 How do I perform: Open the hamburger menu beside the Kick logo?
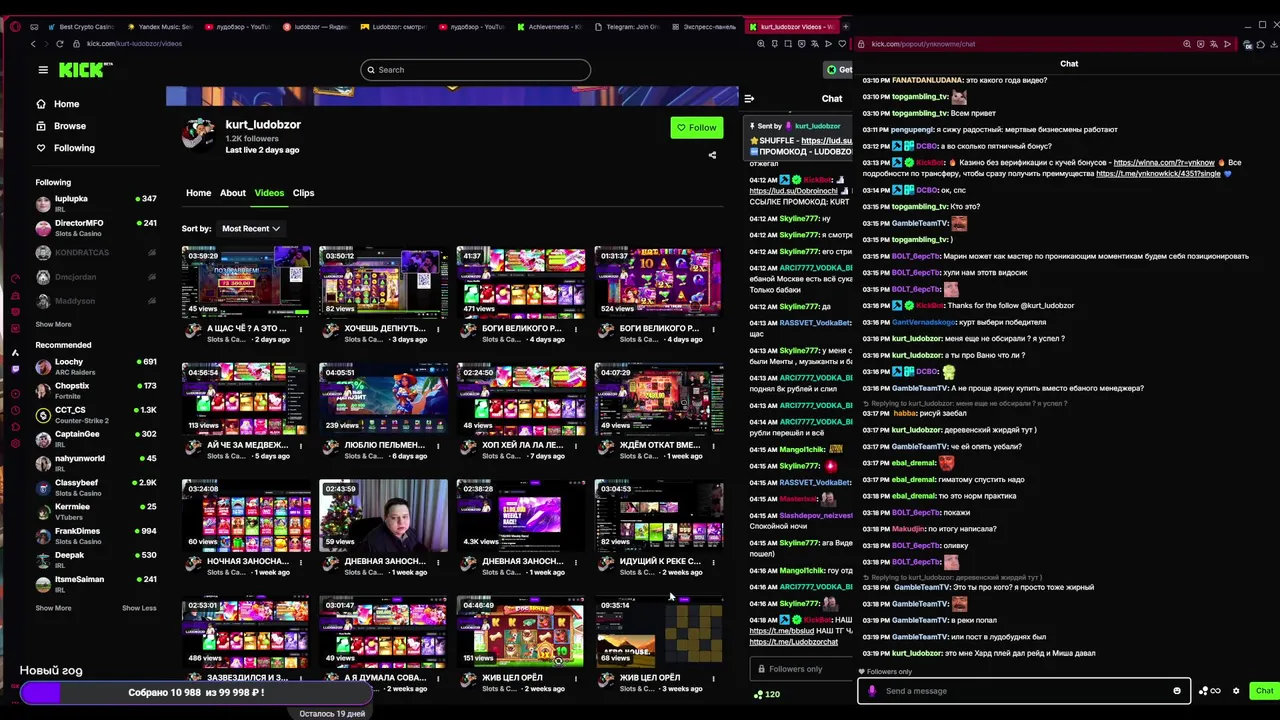click(43, 70)
